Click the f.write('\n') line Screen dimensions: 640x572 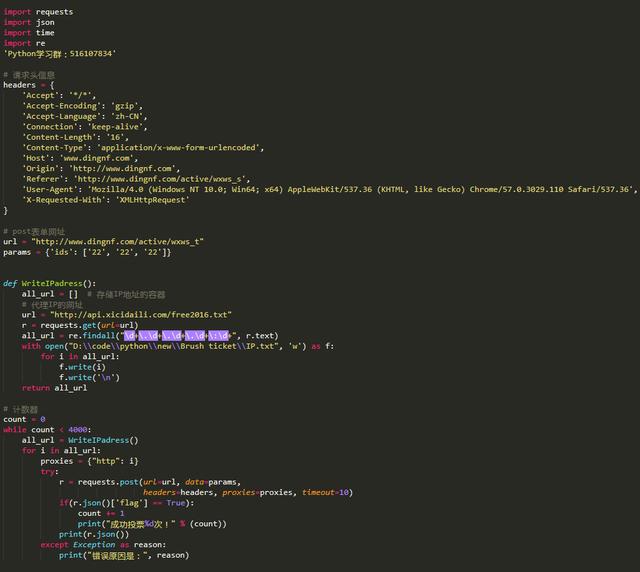89,378
